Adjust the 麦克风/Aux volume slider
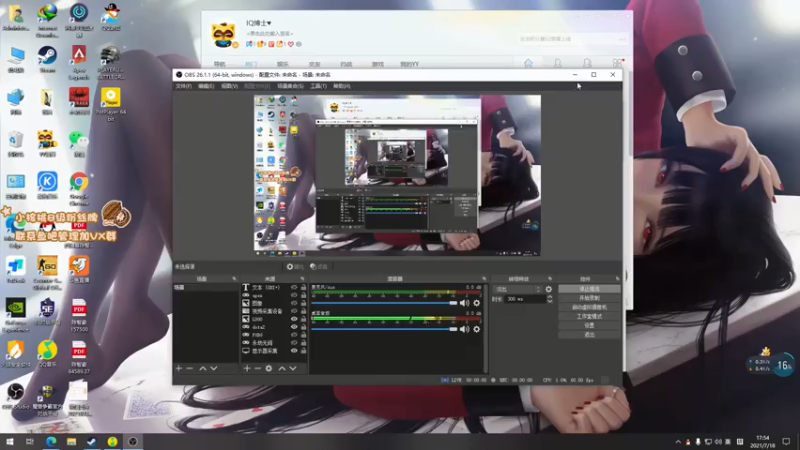 coord(384,303)
